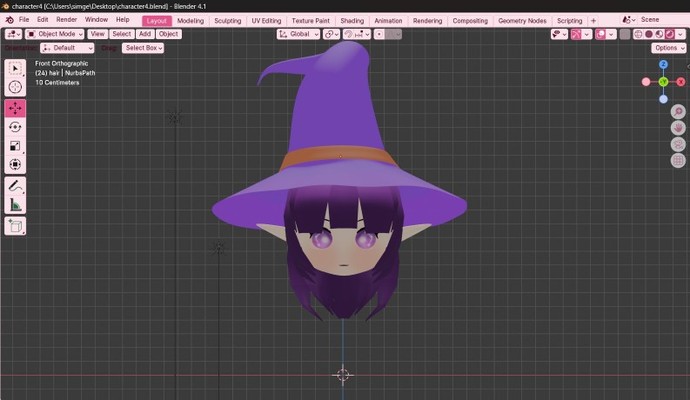Toggle X-ray mode button
This screenshot has height=400, width=690.
624,34
